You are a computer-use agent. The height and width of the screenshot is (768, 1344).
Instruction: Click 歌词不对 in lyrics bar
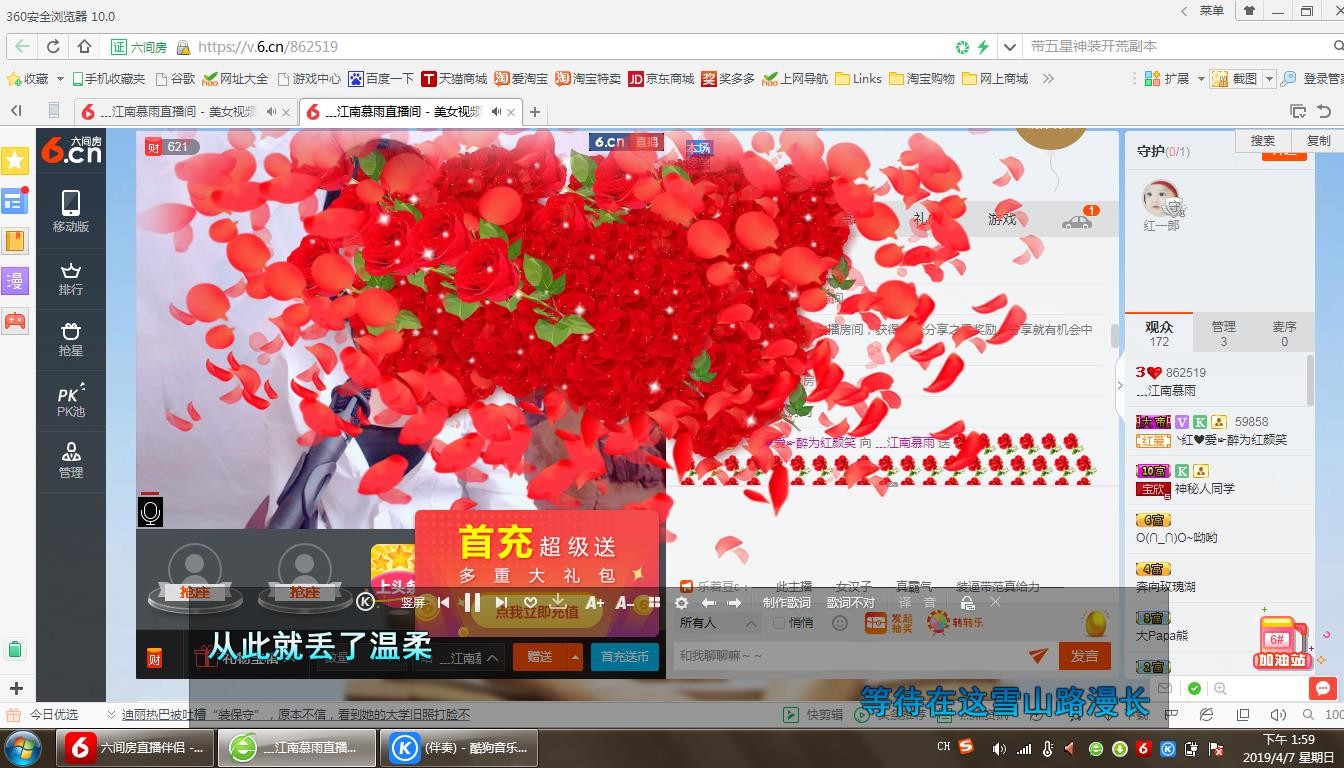point(850,602)
